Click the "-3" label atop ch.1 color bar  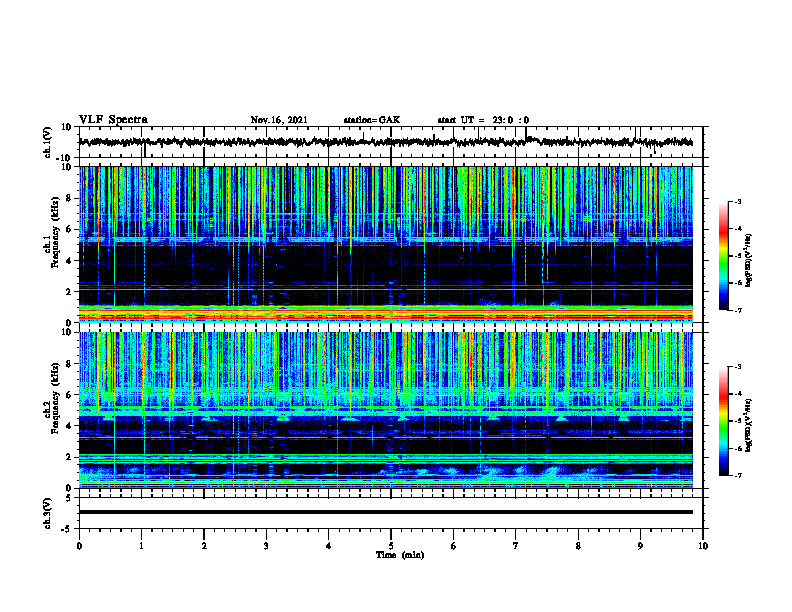click(737, 201)
